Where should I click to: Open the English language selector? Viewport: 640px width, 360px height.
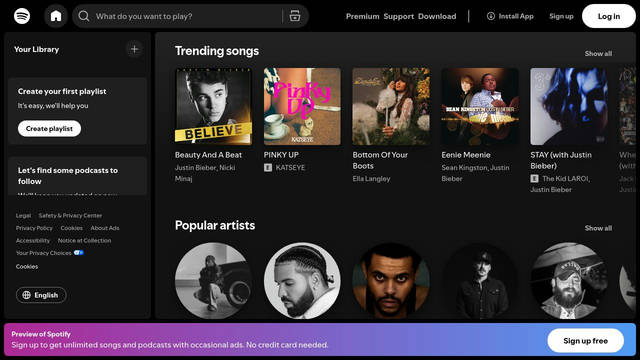pos(41,295)
